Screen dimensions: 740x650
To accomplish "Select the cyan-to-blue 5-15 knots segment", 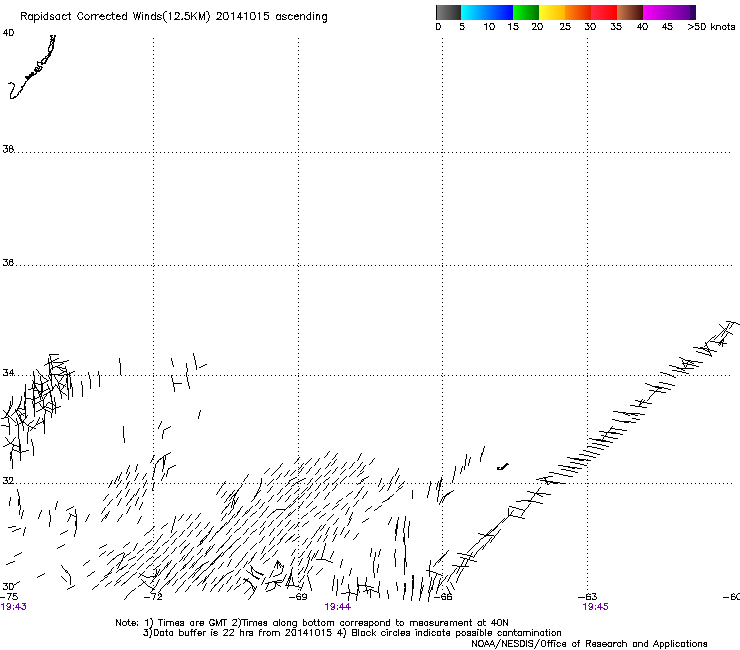I will click(x=487, y=12).
